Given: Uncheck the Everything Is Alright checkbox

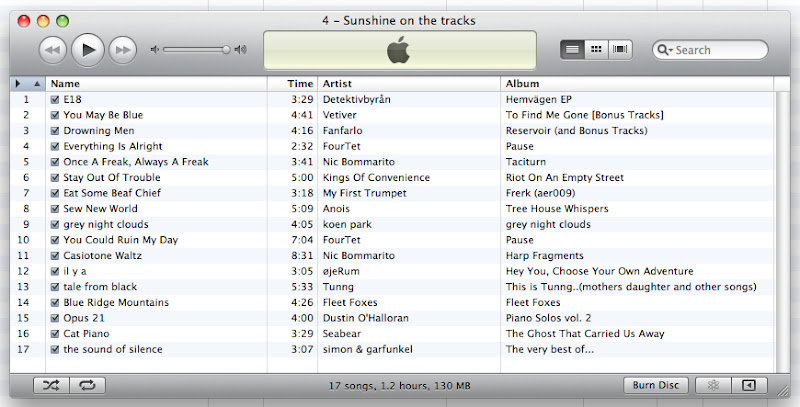Looking at the screenshot, I should pos(55,146).
